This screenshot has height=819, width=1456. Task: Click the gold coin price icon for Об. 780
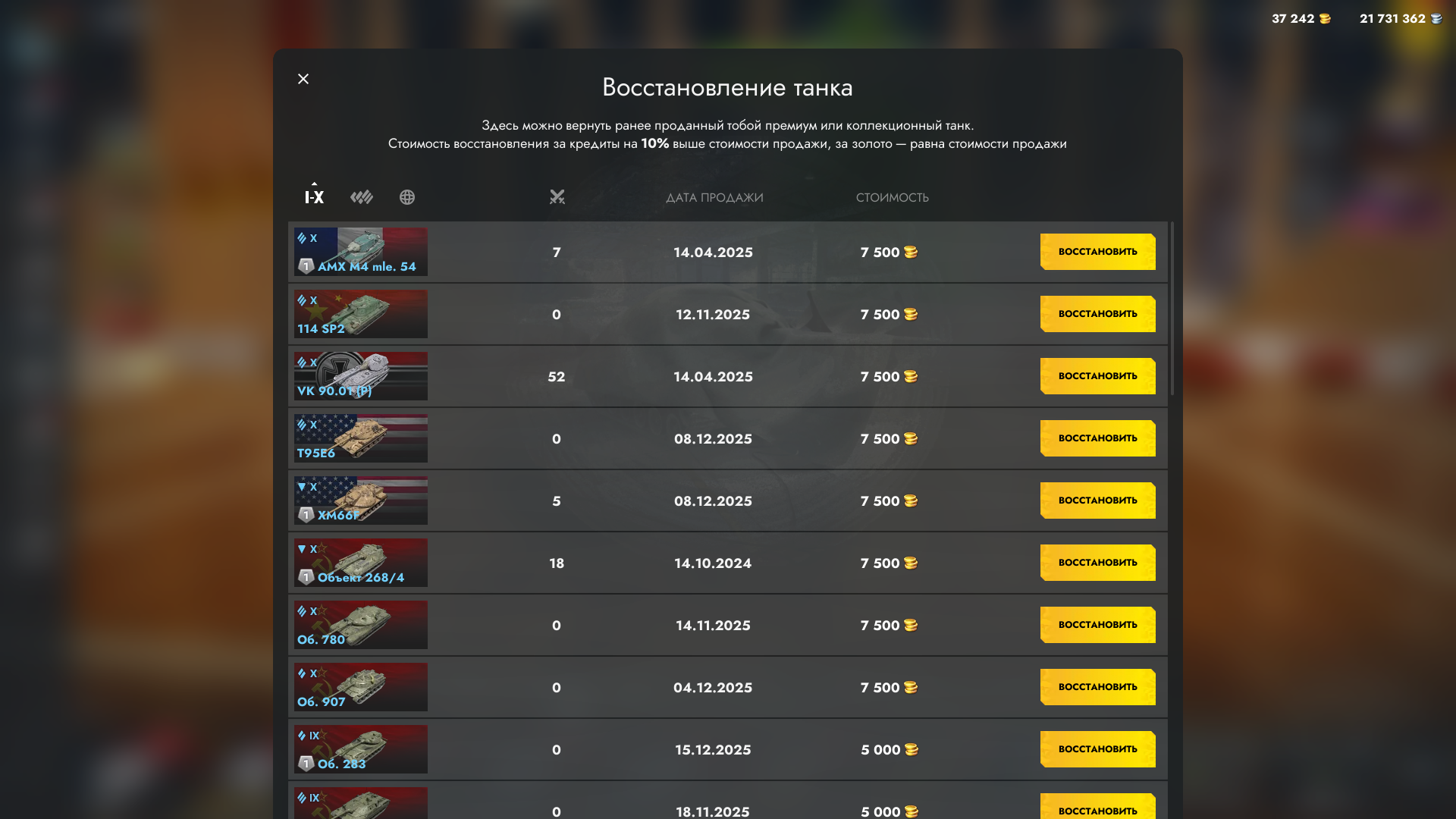pyautogui.click(x=911, y=626)
